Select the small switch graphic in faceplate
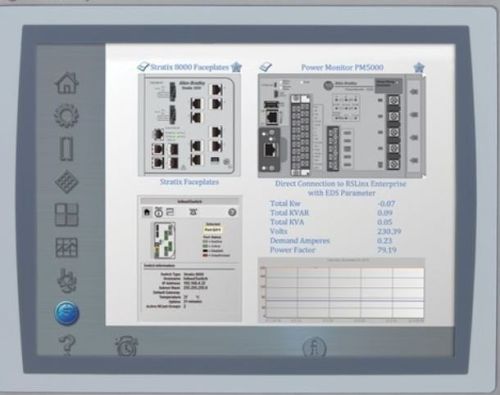 point(165,241)
